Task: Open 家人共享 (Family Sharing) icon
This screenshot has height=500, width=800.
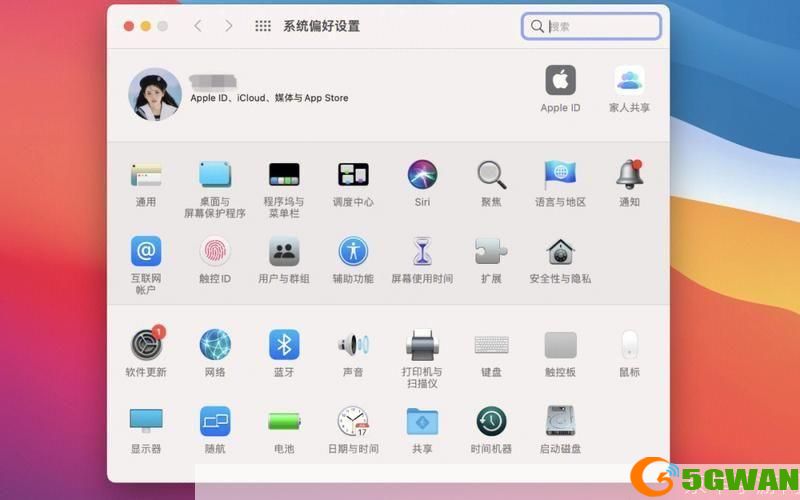Action: [630, 80]
